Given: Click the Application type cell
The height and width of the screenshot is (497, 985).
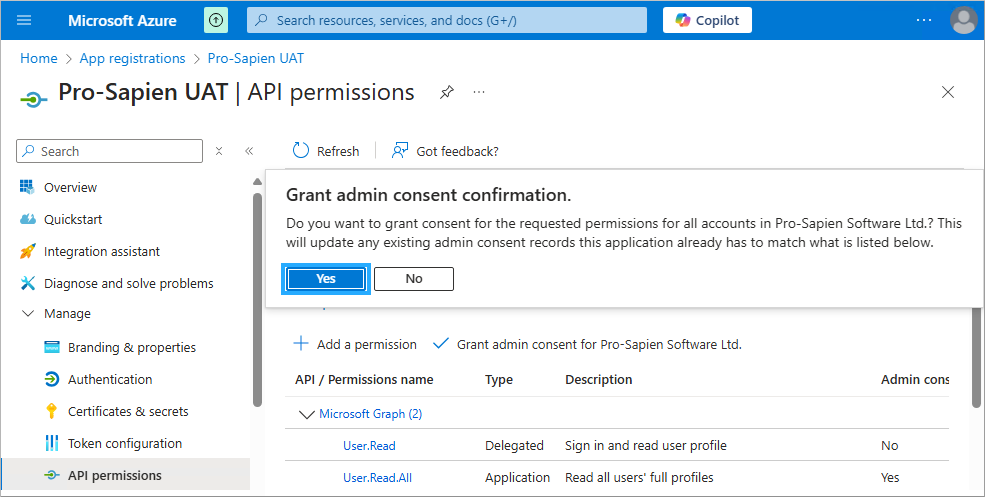Looking at the screenshot, I should [518, 478].
